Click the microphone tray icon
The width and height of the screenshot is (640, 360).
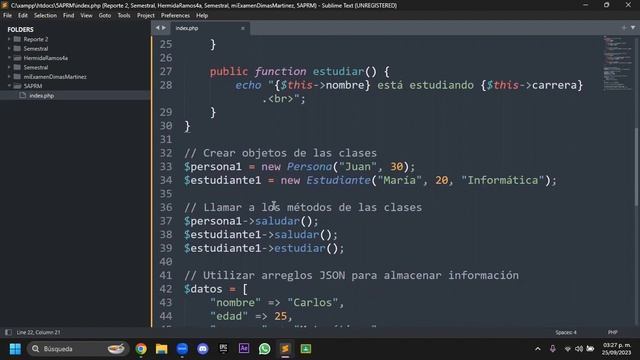click(552, 349)
